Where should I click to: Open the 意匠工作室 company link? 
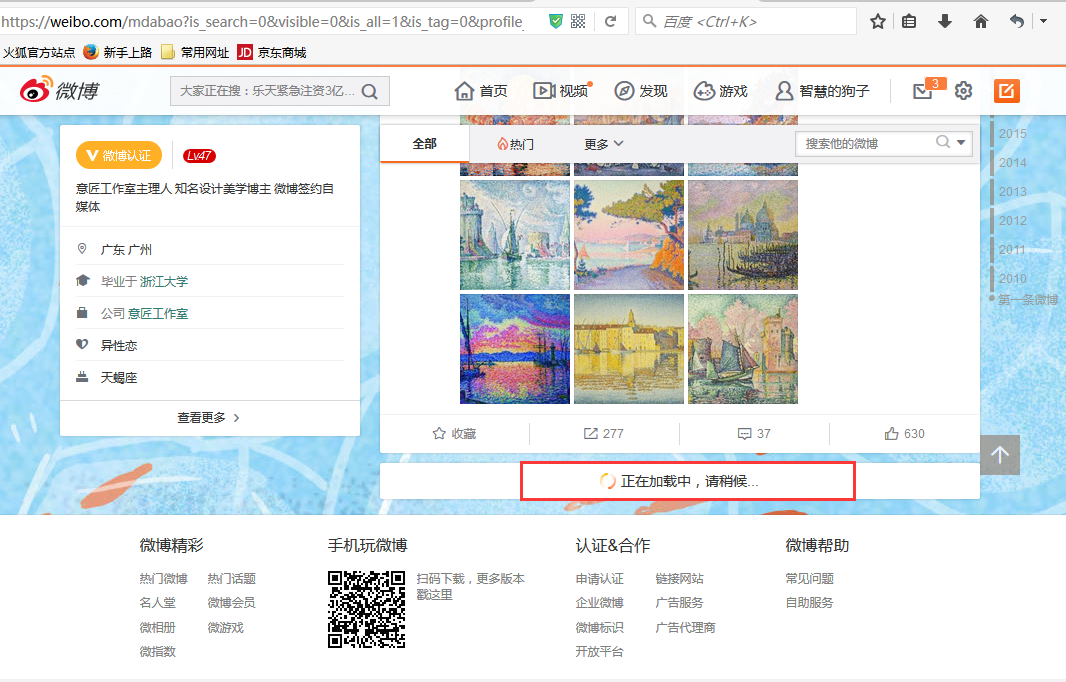[x=158, y=313]
